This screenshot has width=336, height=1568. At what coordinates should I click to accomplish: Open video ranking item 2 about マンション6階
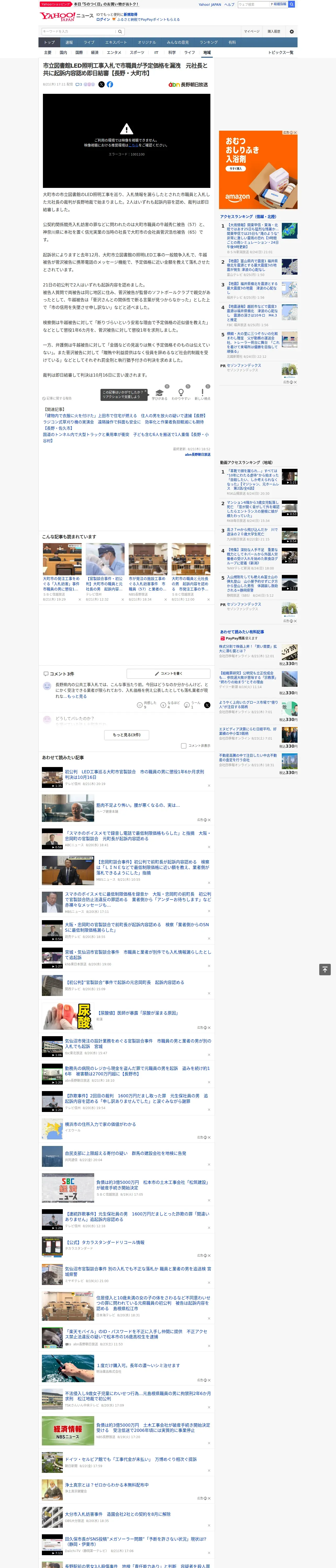tap(253, 509)
